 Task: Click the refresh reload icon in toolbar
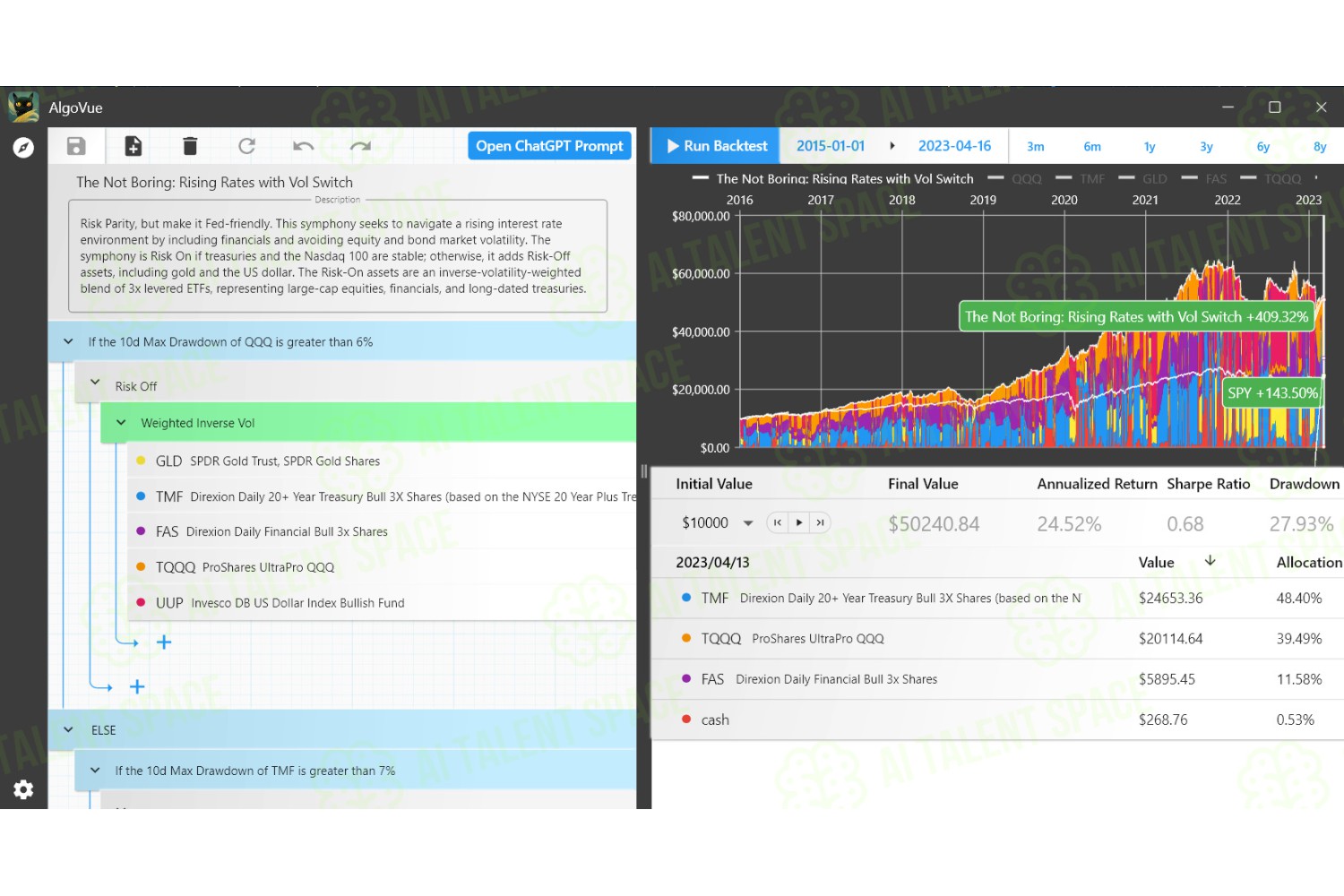coord(246,146)
